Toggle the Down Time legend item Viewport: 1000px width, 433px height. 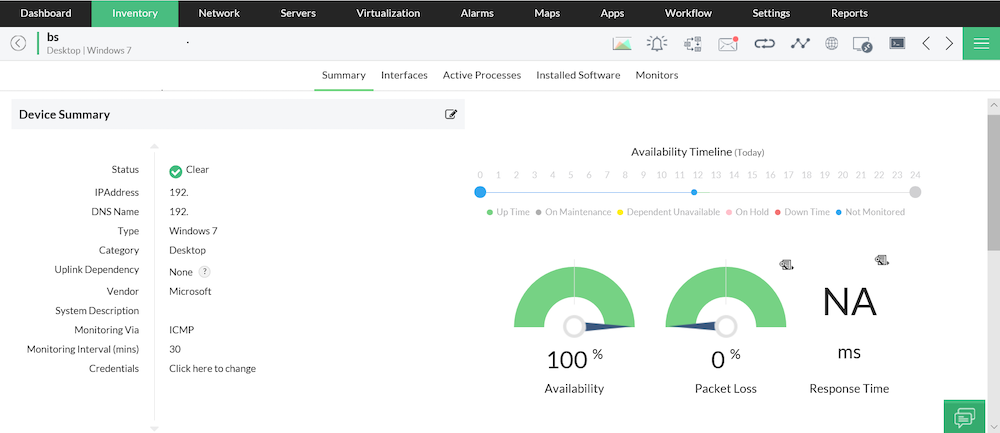click(x=802, y=212)
